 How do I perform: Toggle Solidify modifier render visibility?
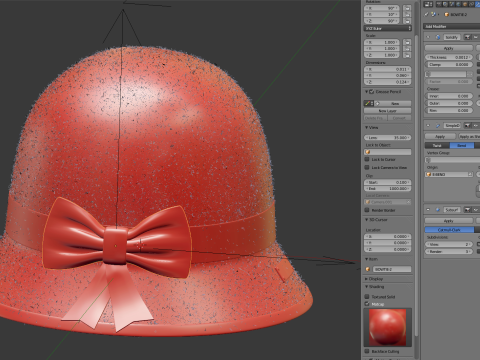pyautogui.click(x=468, y=37)
